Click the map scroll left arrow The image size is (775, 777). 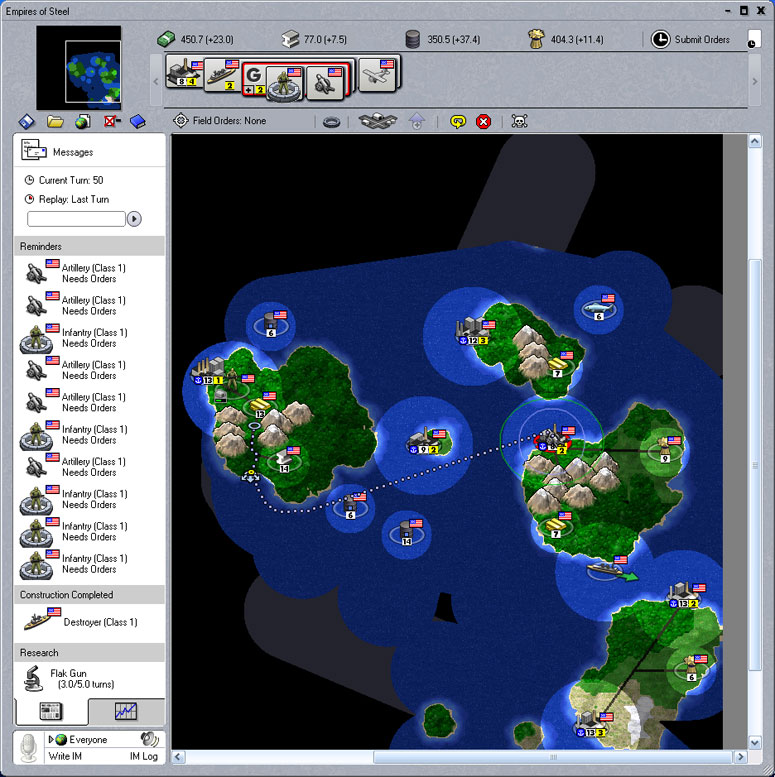178,757
